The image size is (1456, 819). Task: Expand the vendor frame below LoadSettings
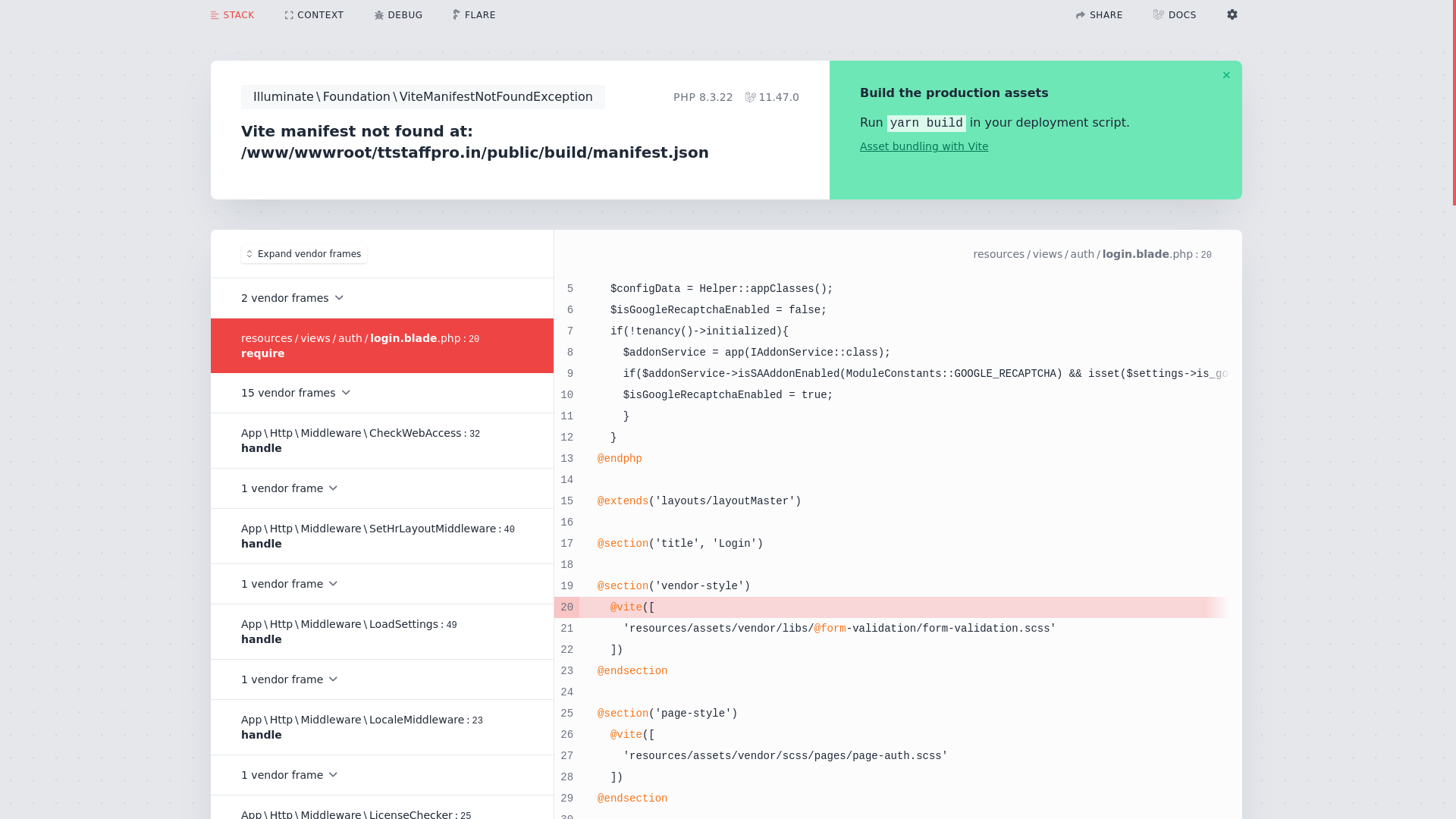click(x=382, y=679)
